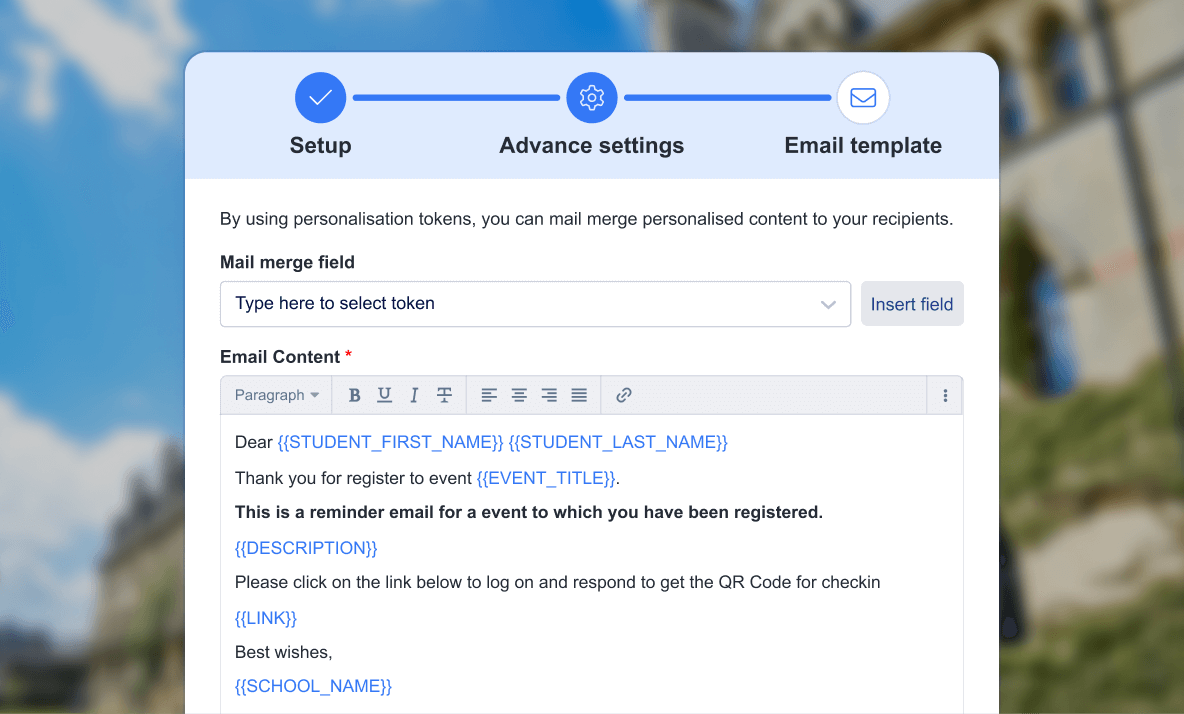
Task: Click the Email Content label
Action: tap(279, 357)
